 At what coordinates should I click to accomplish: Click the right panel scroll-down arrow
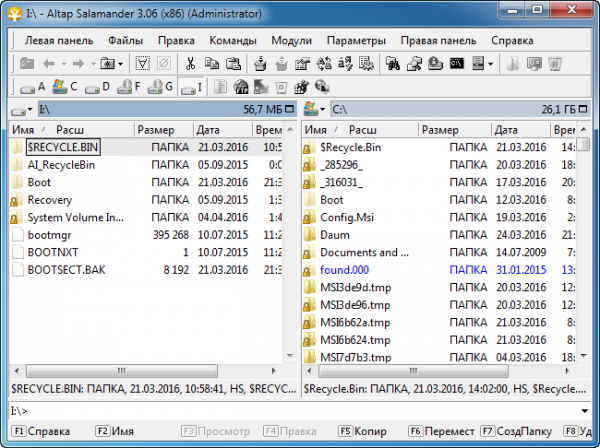[x=584, y=356]
